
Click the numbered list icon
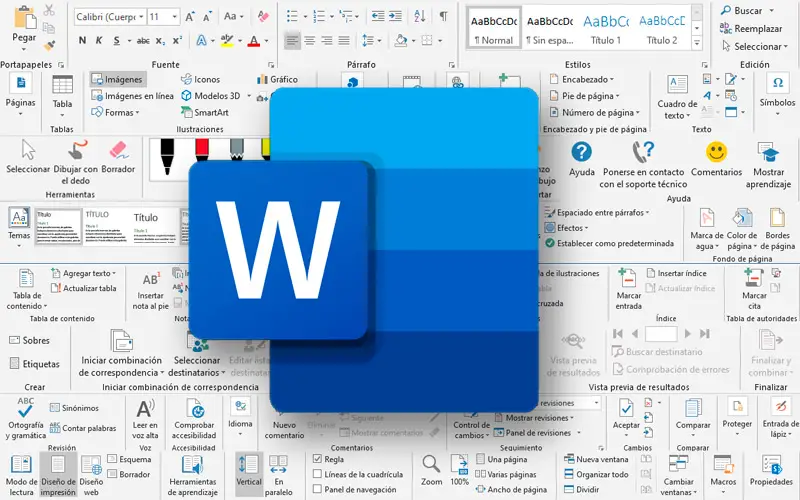point(319,16)
